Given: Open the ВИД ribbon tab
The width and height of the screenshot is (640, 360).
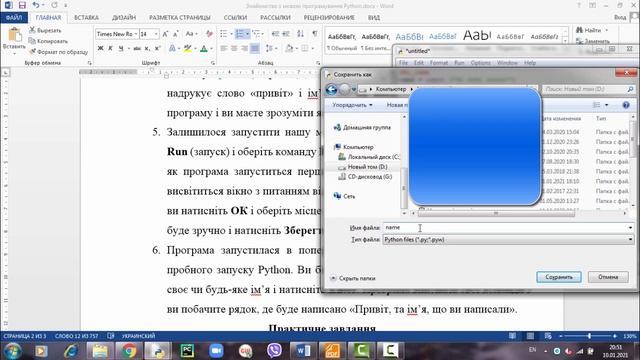Looking at the screenshot, I should (373, 18).
